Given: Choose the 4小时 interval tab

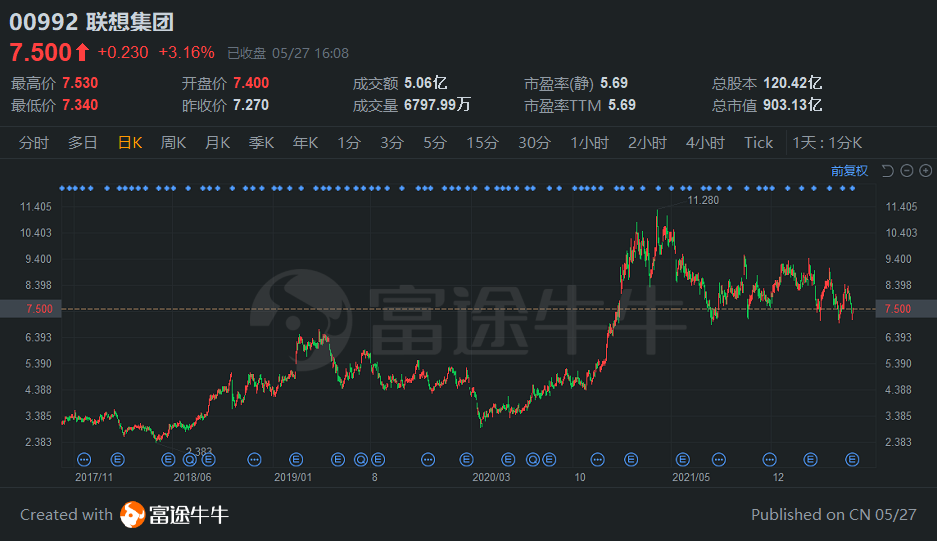Looking at the screenshot, I should (x=705, y=143).
